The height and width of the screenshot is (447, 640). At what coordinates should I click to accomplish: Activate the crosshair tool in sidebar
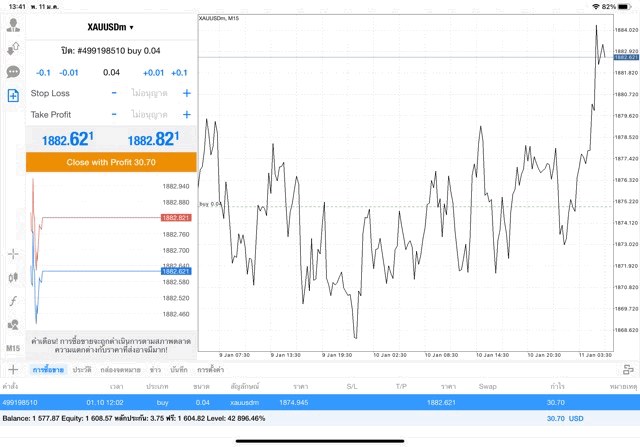point(13,254)
